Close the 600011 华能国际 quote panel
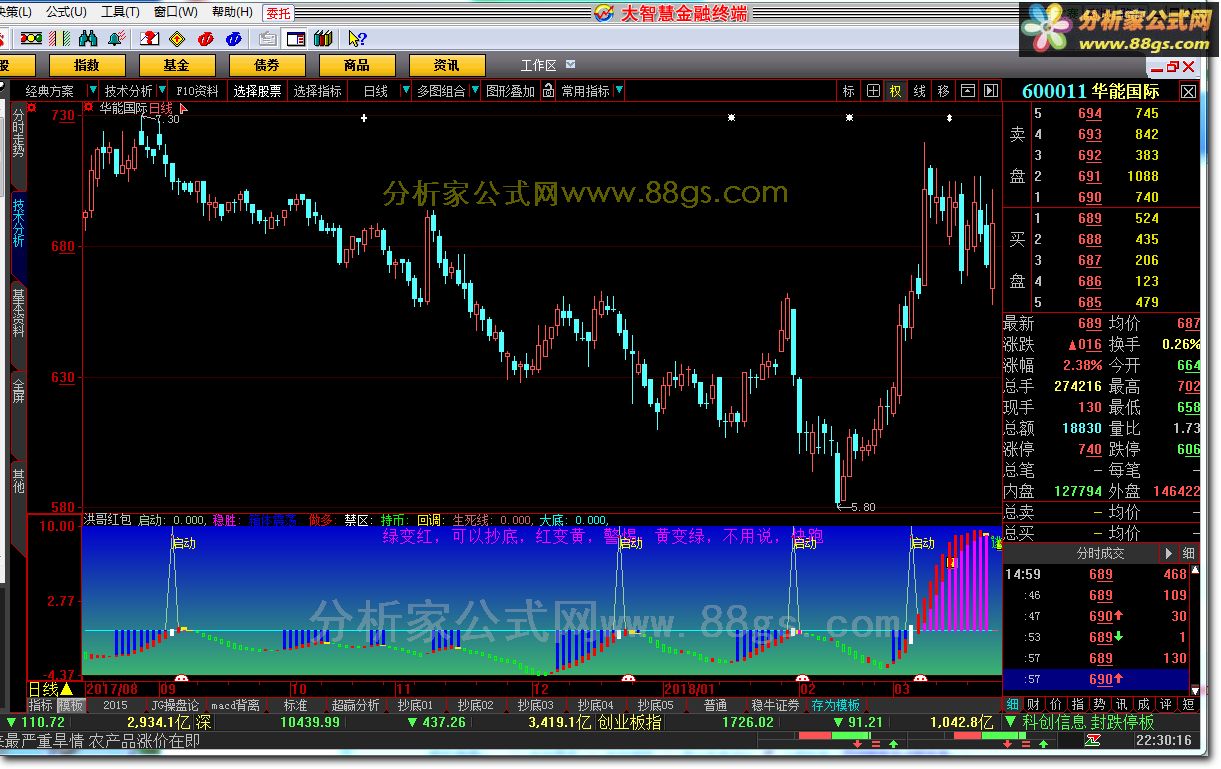Screen dimensions: 1221x769 pos(1188,91)
